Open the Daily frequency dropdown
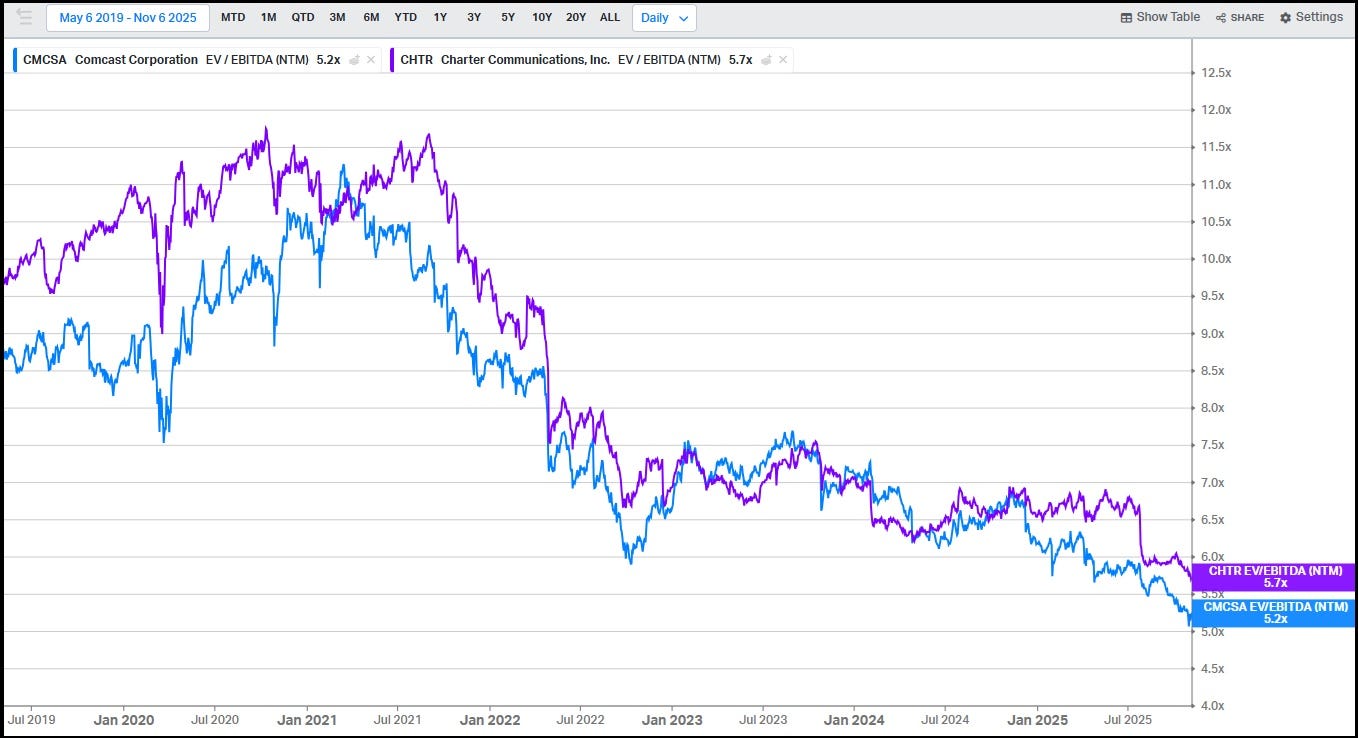This screenshot has height=738, width=1358. click(664, 18)
